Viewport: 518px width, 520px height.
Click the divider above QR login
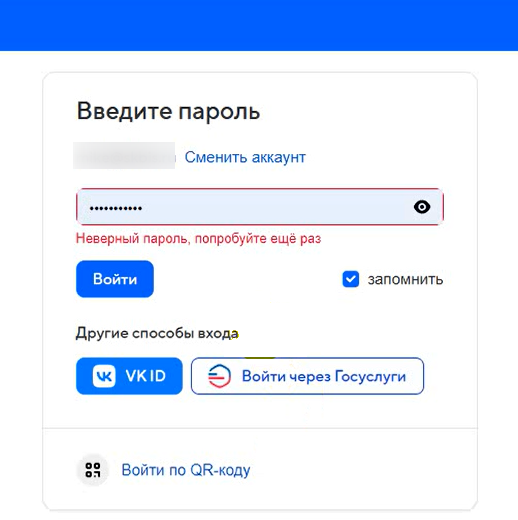pos(260,428)
